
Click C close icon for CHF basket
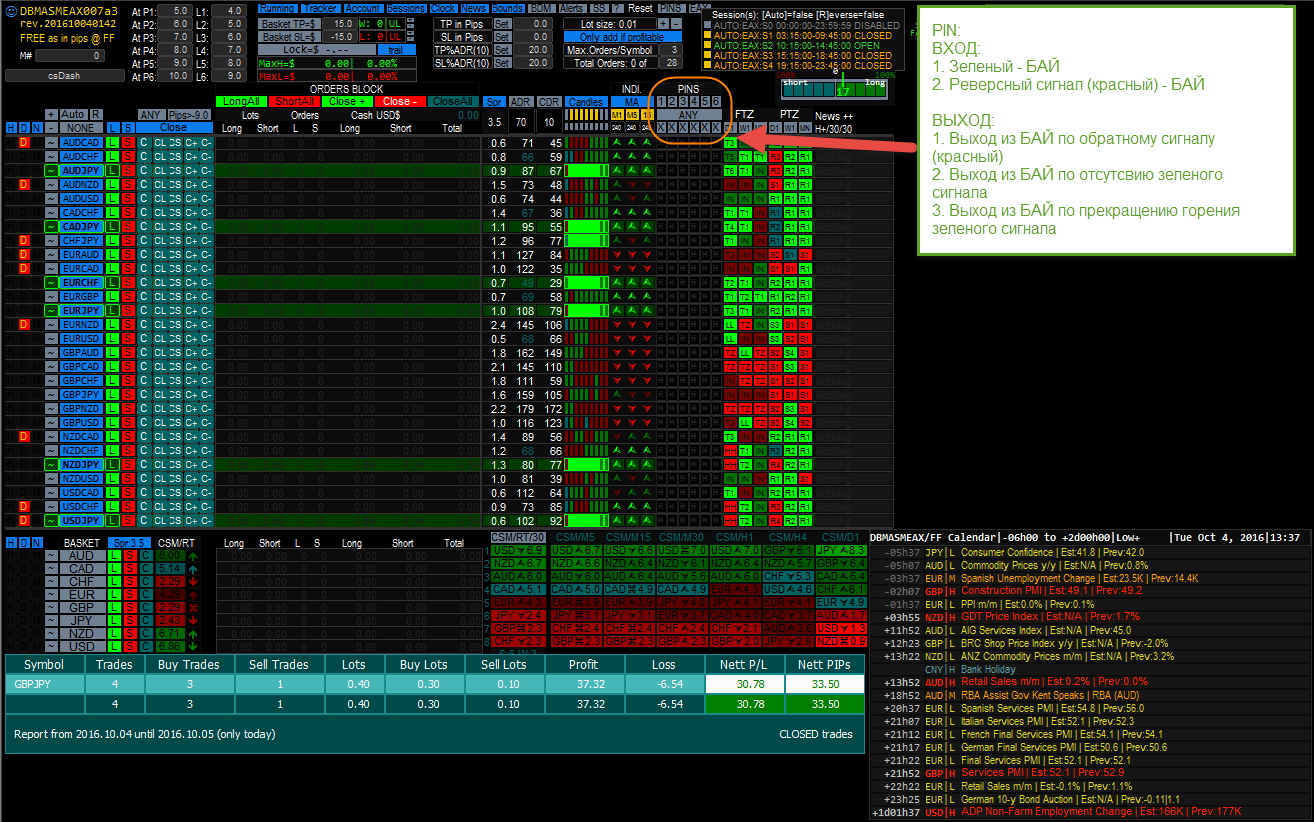point(146,582)
